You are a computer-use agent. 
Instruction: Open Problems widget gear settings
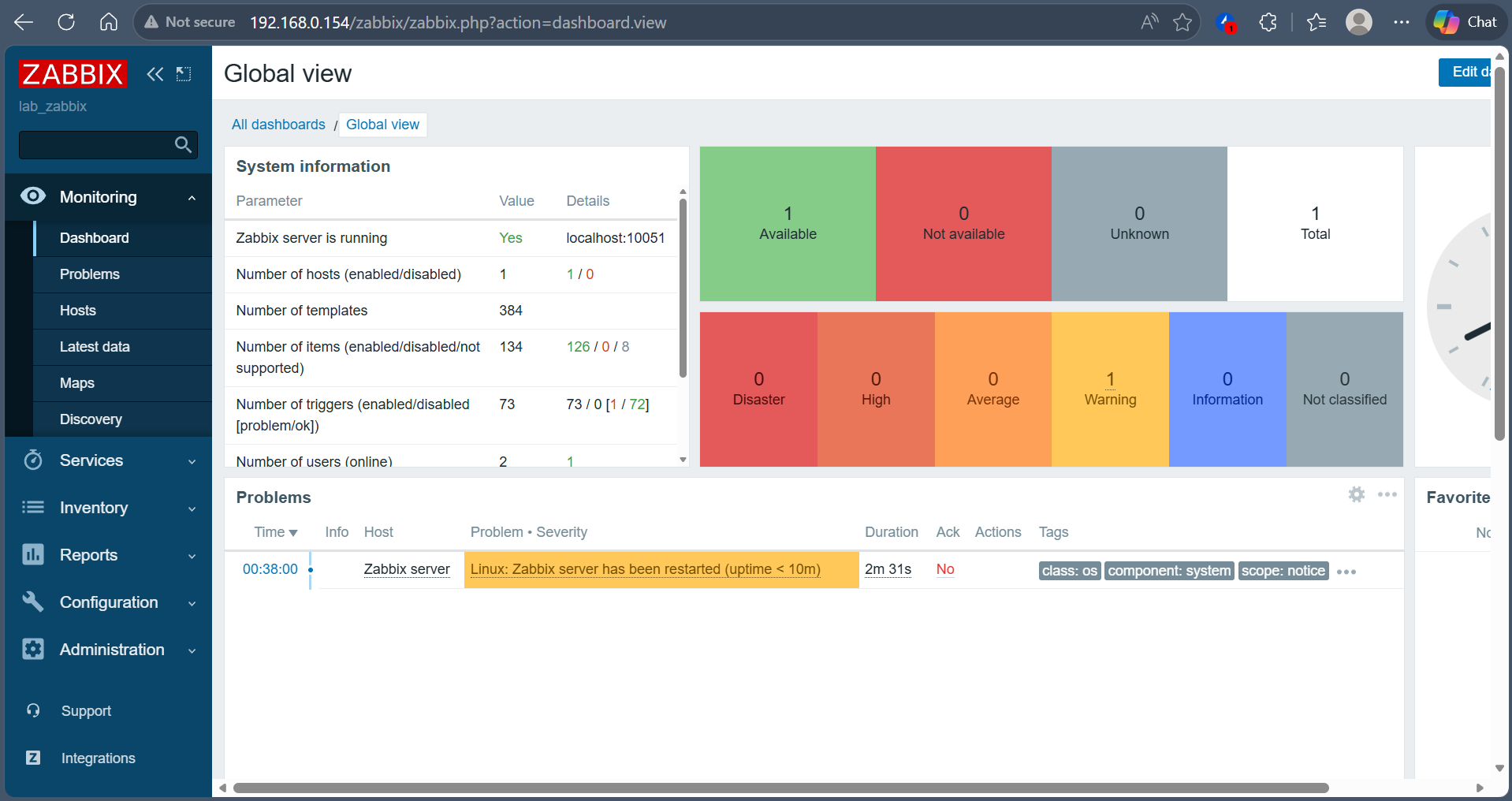click(x=1356, y=494)
